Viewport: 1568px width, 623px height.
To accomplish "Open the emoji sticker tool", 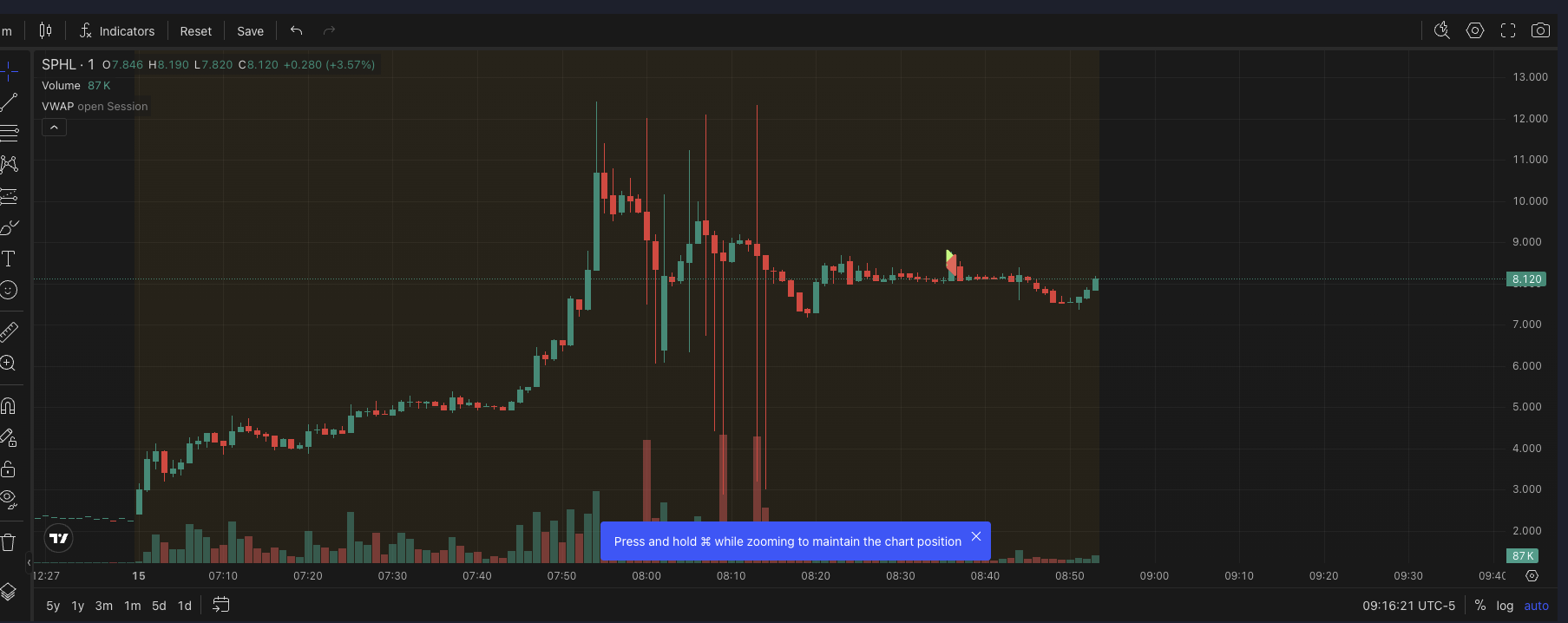I will coord(9,291).
